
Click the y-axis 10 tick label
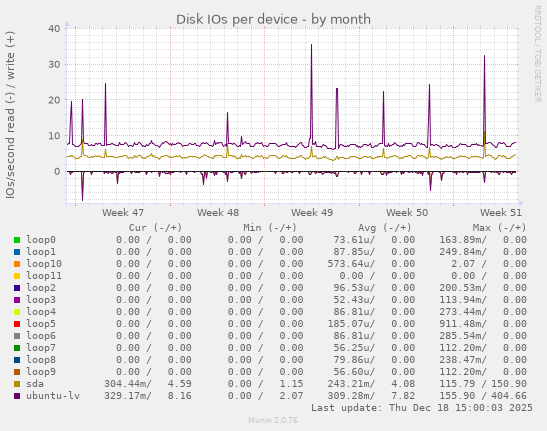point(54,136)
